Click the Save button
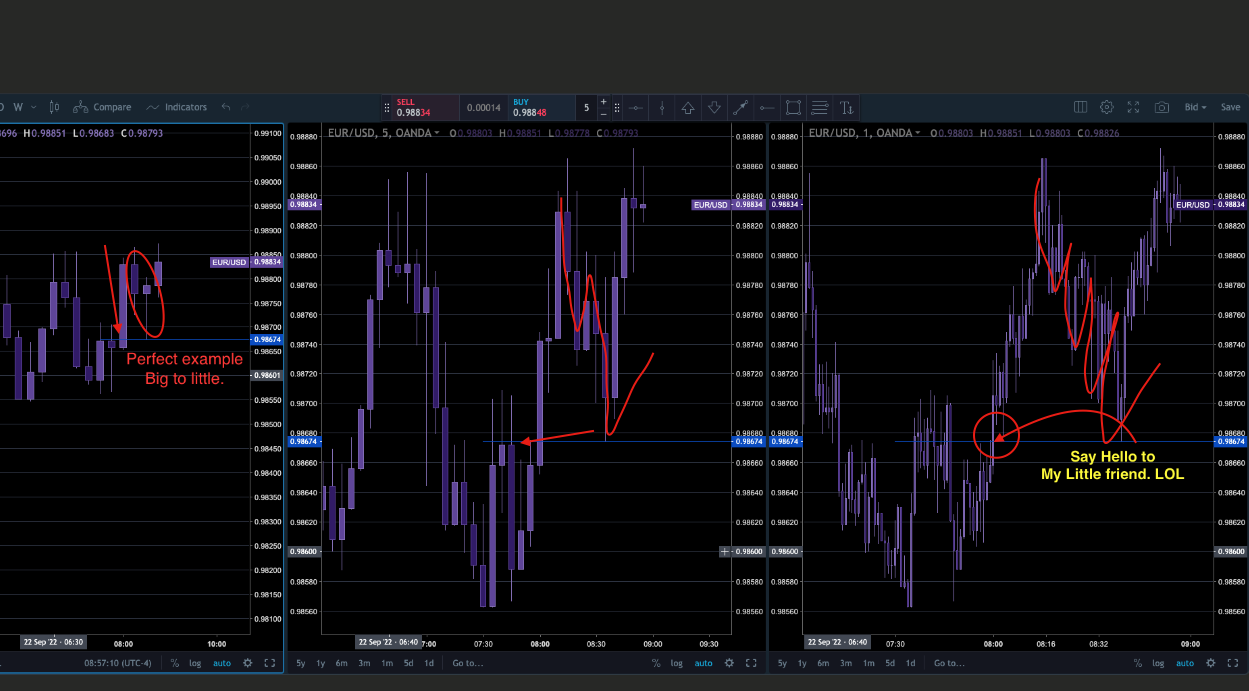This screenshot has width=1249, height=691. 1231,107
